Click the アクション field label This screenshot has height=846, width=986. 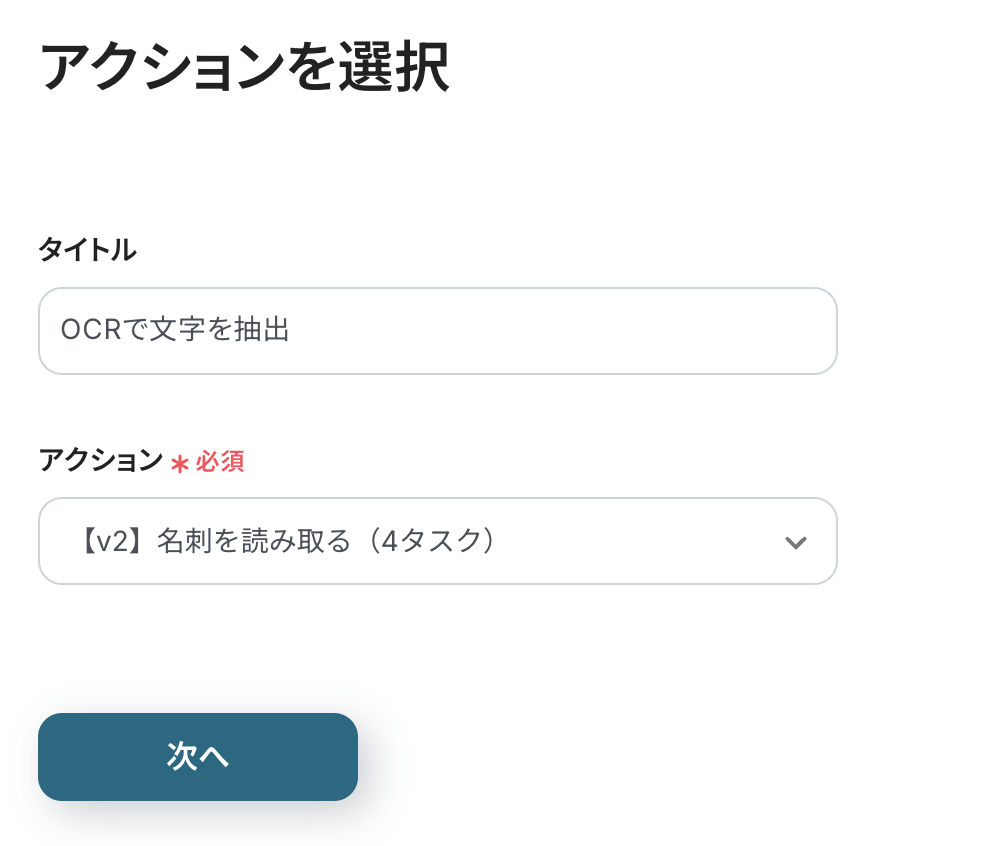pos(100,461)
